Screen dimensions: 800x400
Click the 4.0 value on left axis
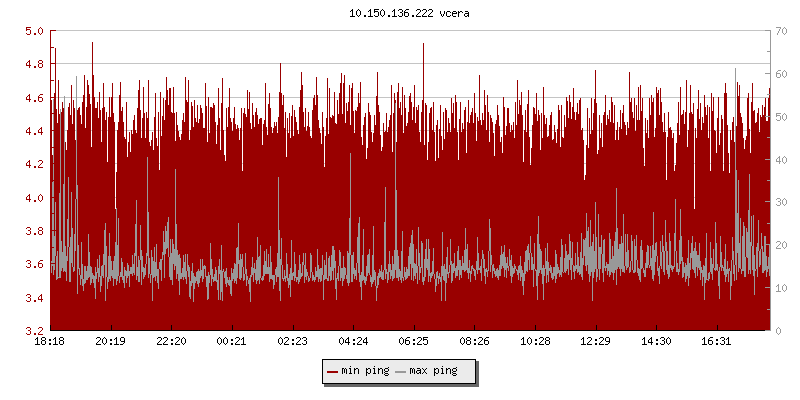coord(34,197)
